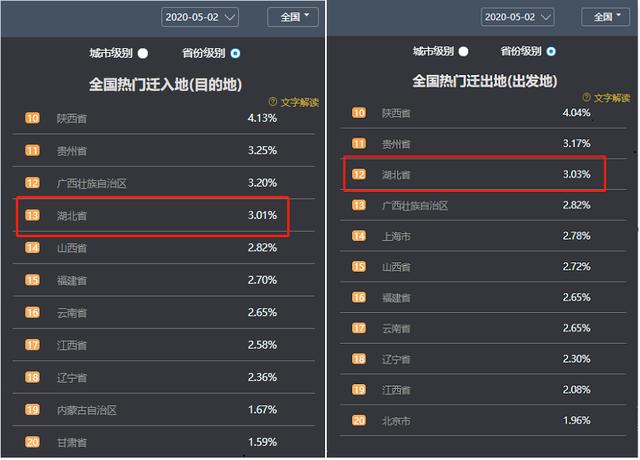Viewport: 640px width, 460px height.
Task: Open the 文字解读 link in left panel
Action: [x=300, y=102]
